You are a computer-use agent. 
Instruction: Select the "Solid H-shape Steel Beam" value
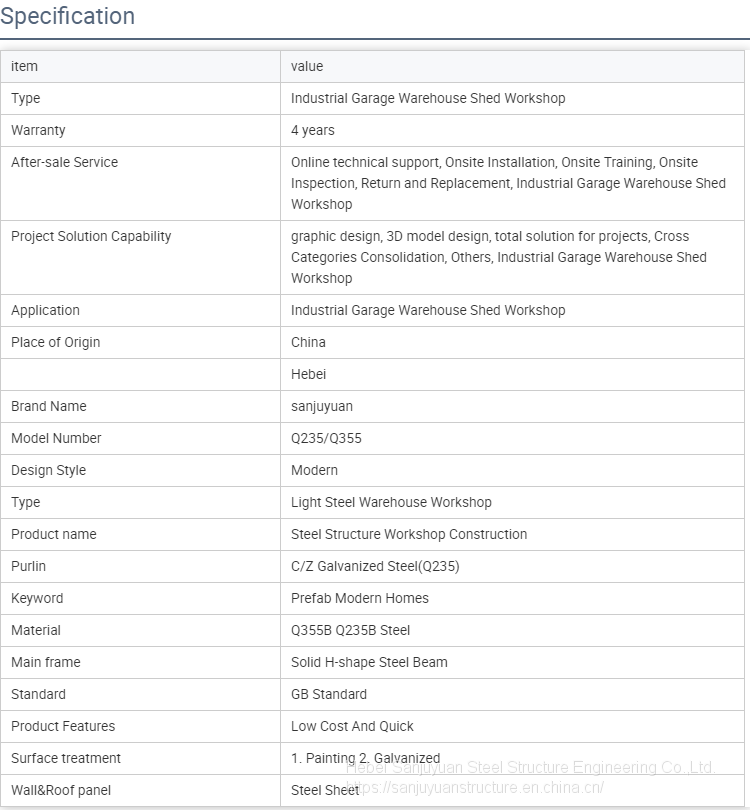coord(369,662)
